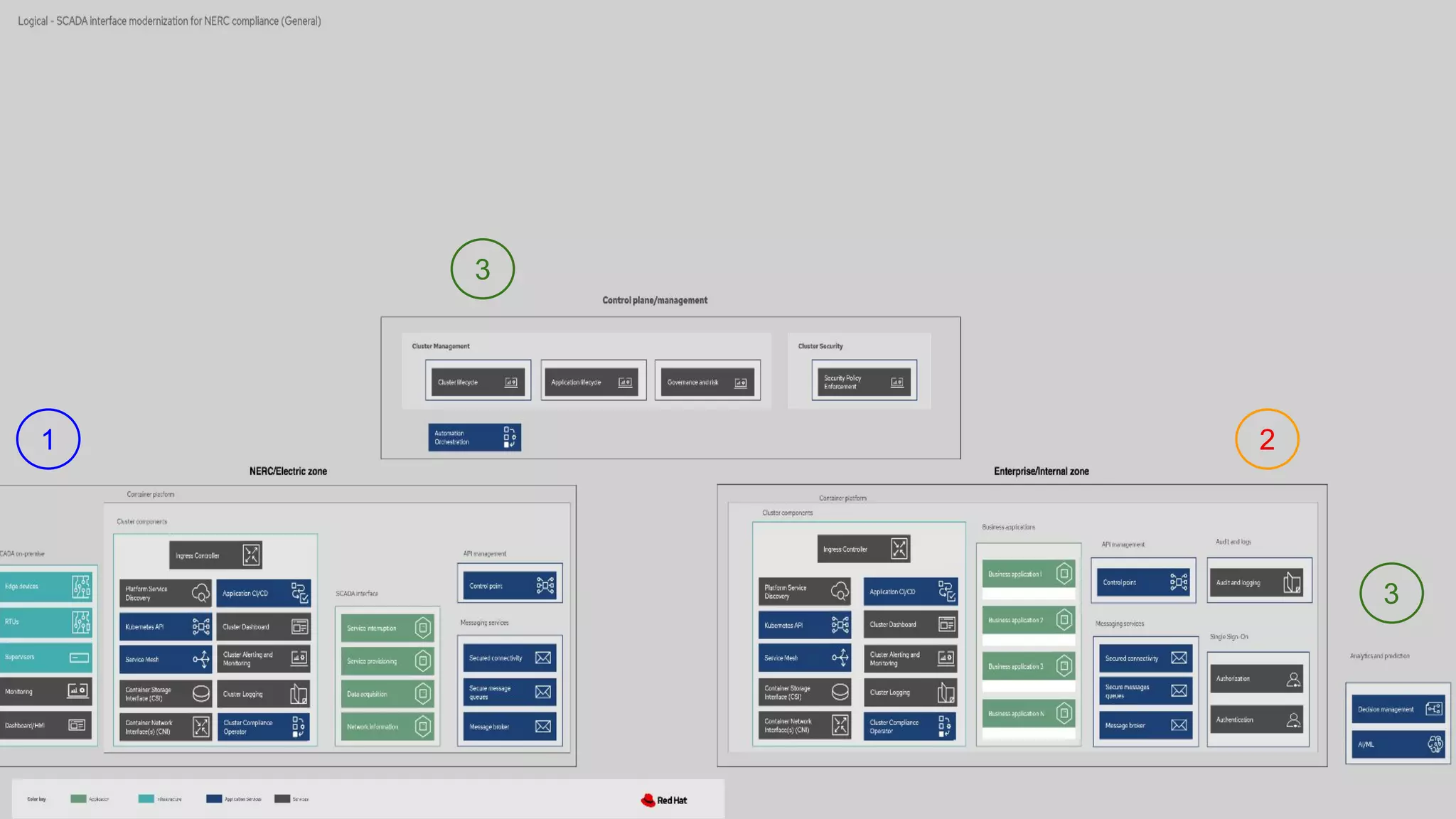Click Business application 2 box

(x=1028, y=621)
